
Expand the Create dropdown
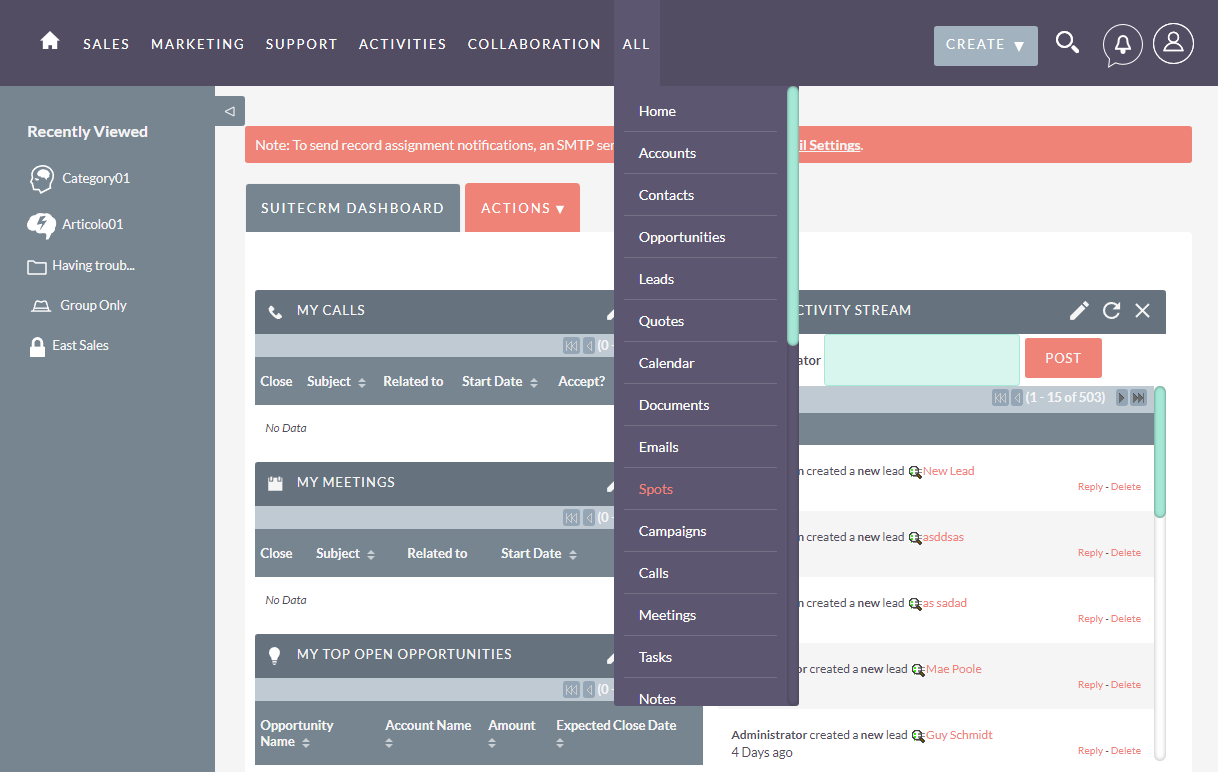[x=985, y=45]
